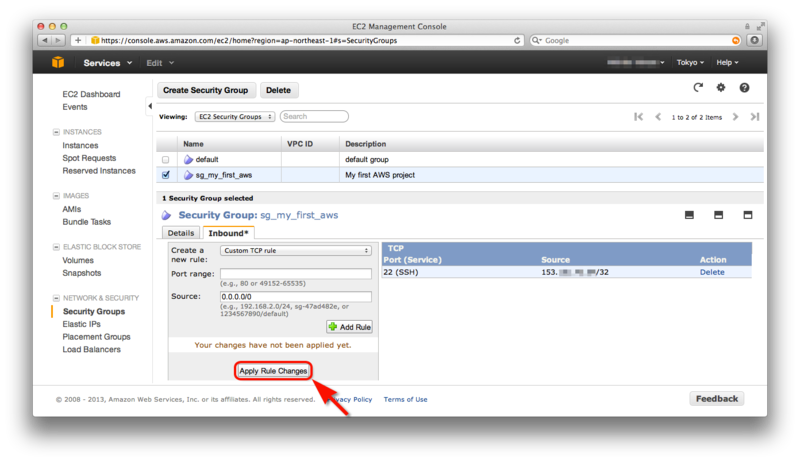Open the Viewing EC2 Security Groups selector
Image resolution: width=800 pixels, height=462 pixels.
pos(235,117)
